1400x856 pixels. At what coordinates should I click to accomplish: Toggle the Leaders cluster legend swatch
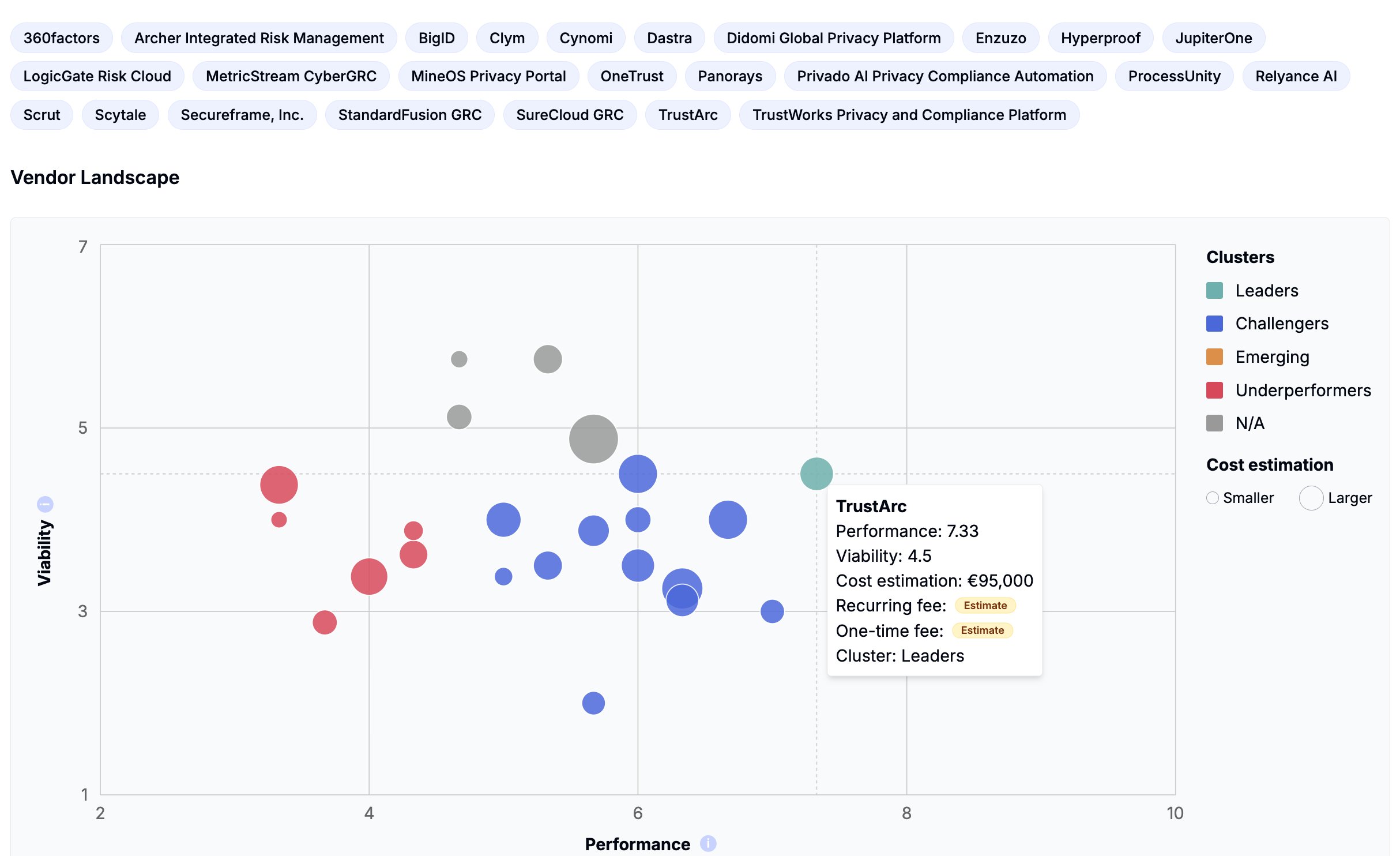pyautogui.click(x=1214, y=290)
